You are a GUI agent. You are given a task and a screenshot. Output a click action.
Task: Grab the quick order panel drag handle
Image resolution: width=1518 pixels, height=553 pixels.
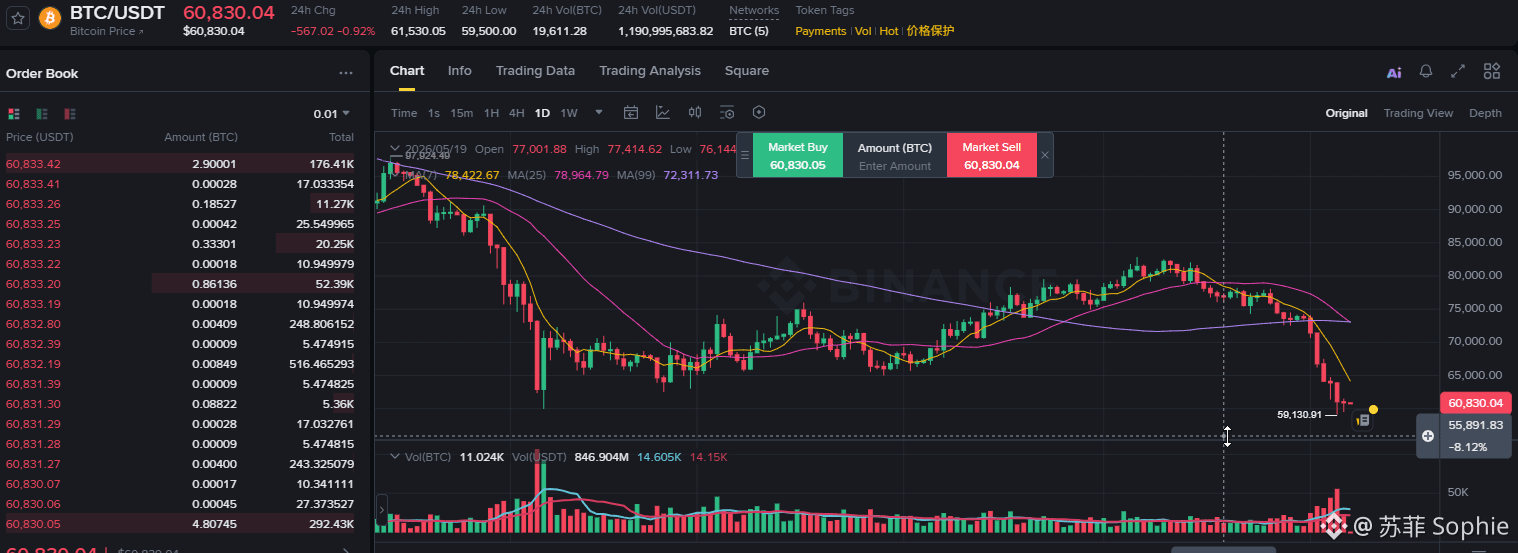[745, 155]
